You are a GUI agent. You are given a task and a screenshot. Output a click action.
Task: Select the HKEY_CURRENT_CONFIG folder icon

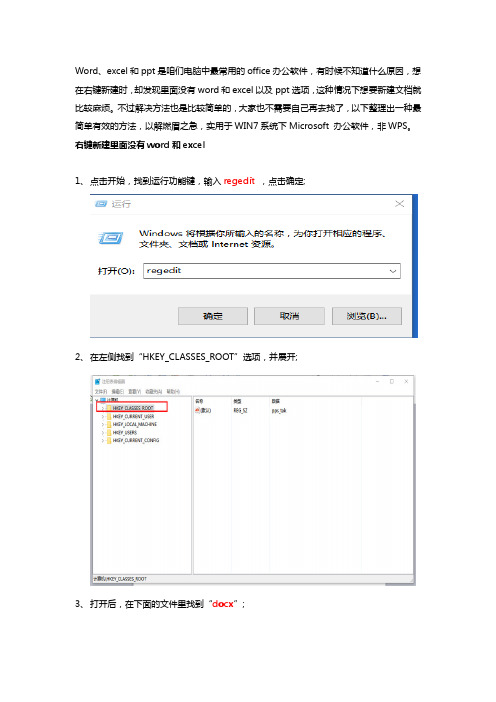click(109, 441)
